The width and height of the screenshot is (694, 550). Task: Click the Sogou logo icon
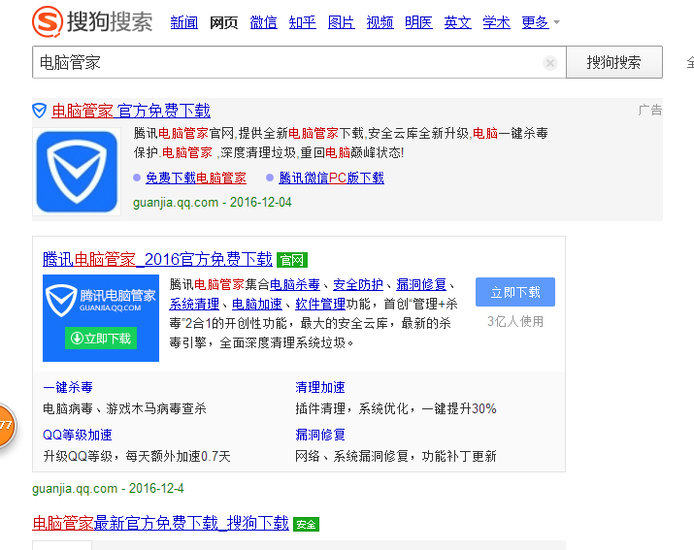pos(47,22)
